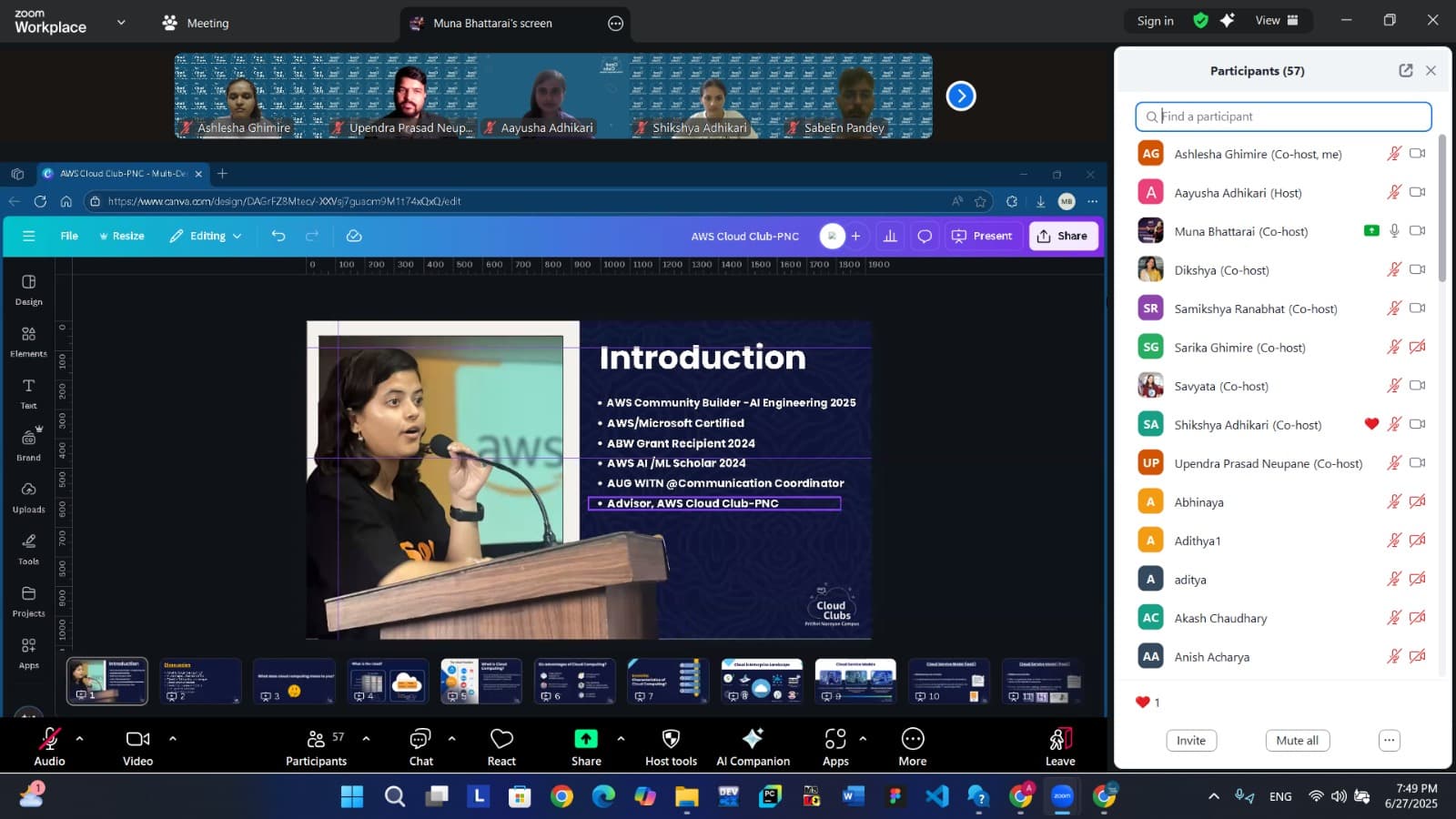Open the View layout dropdown
Viewport: 1456px width, 819px height.
pyautogui.click(x=1277, y=20)
